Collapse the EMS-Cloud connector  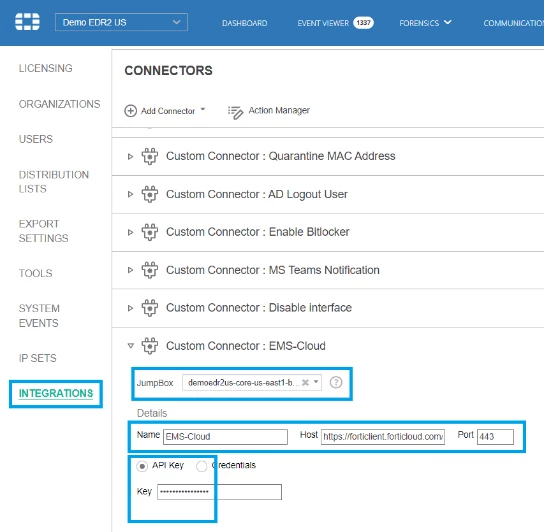[130, 346]
